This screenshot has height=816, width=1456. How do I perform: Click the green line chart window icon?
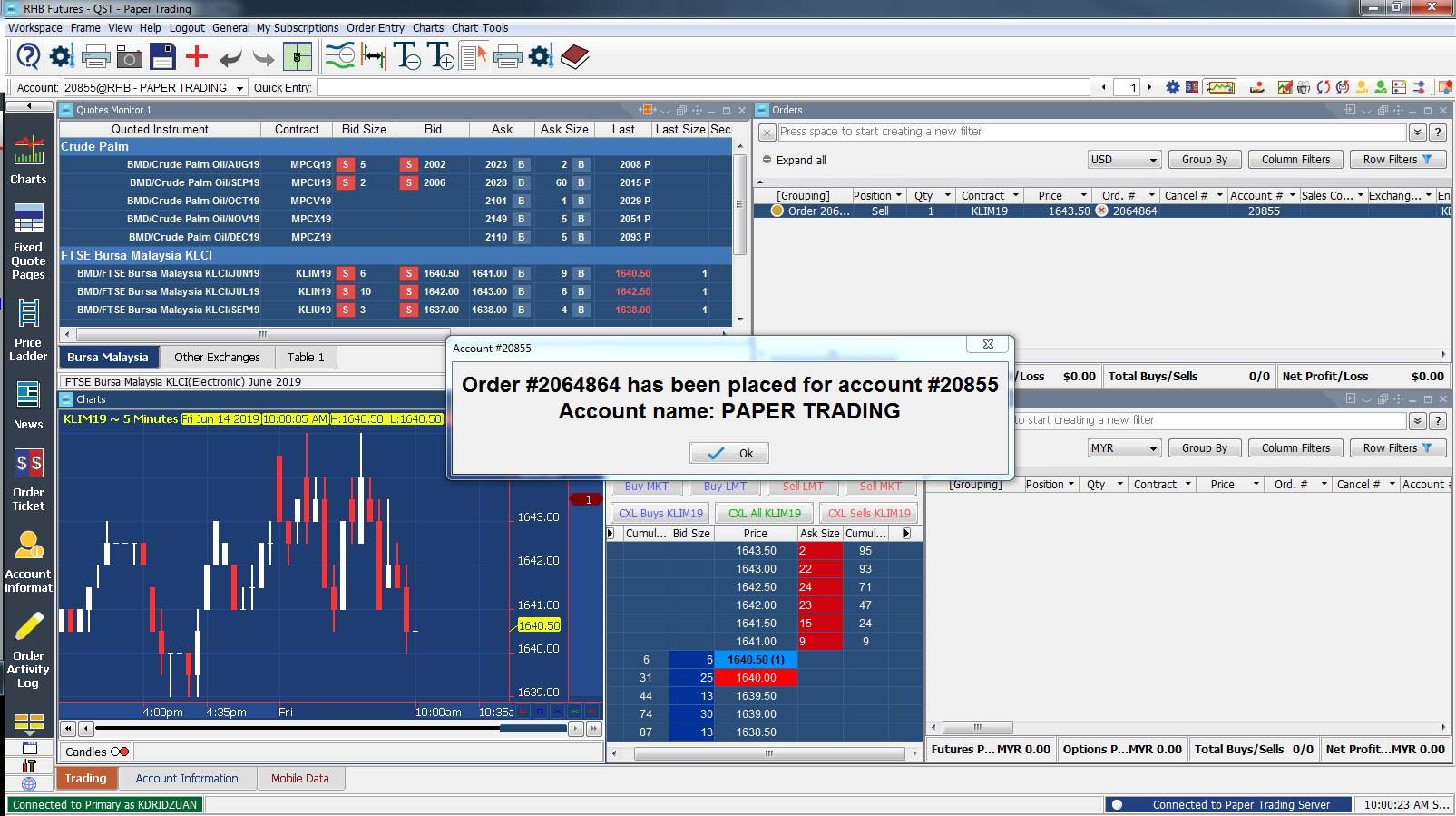pos(1220,87)
